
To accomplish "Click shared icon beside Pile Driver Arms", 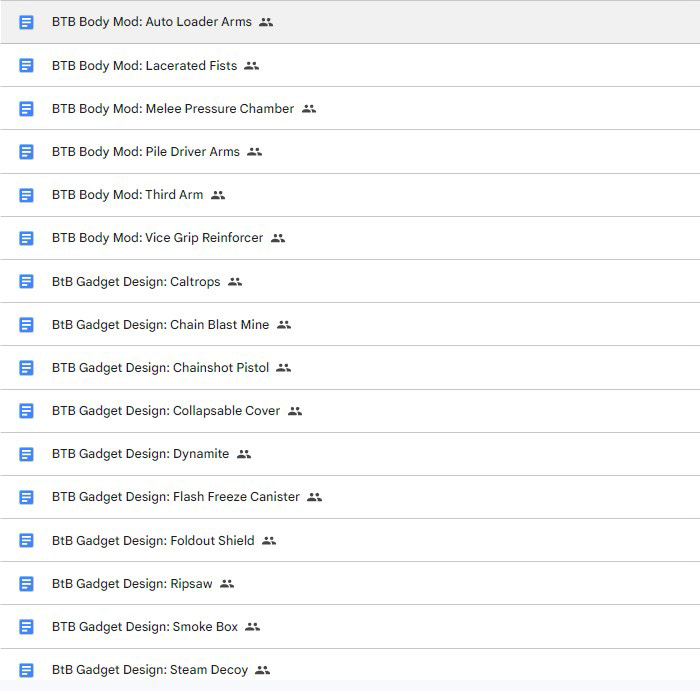I will tap(254, 152).
